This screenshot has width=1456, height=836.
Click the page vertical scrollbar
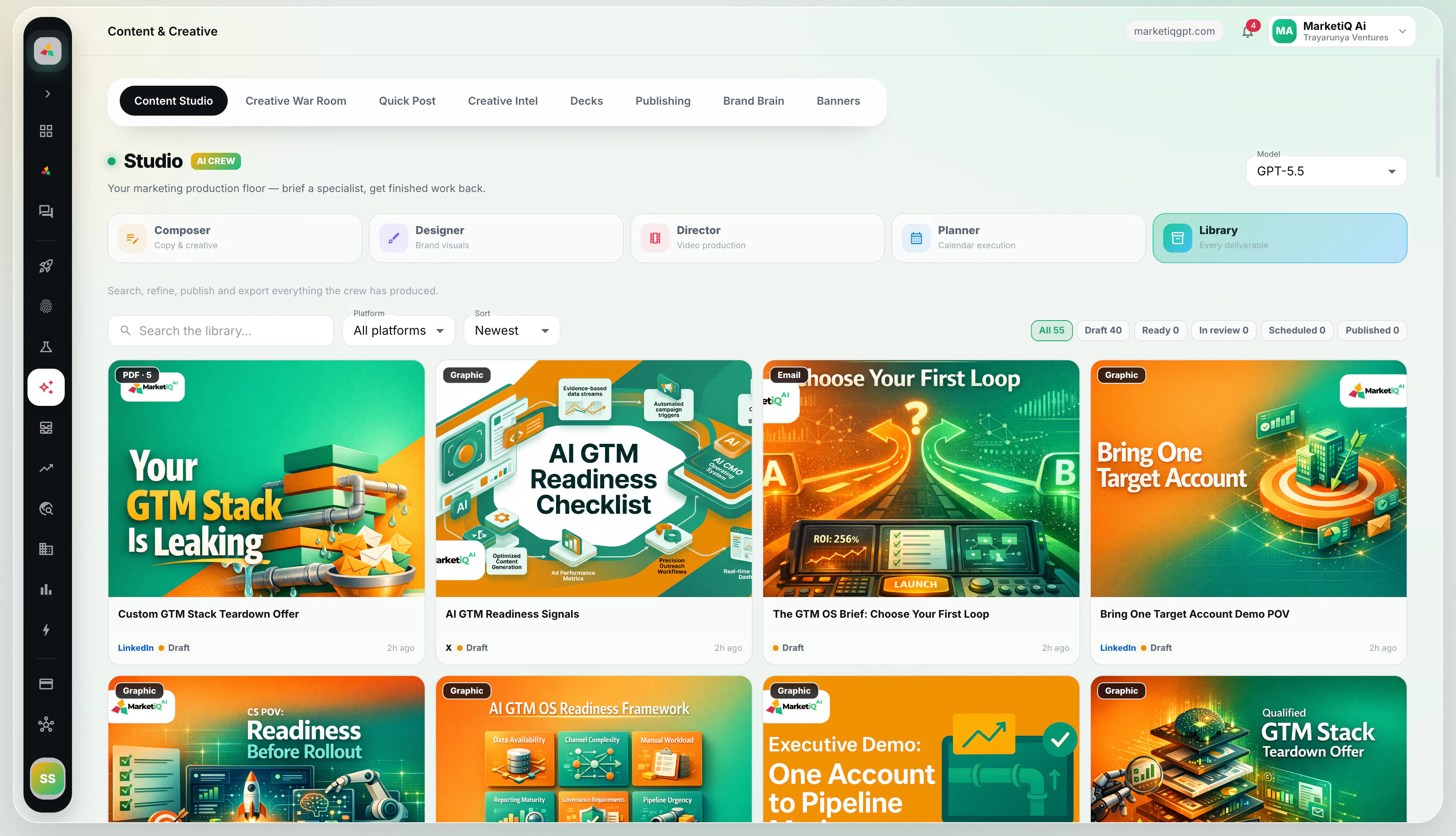tap(1438, 118)
